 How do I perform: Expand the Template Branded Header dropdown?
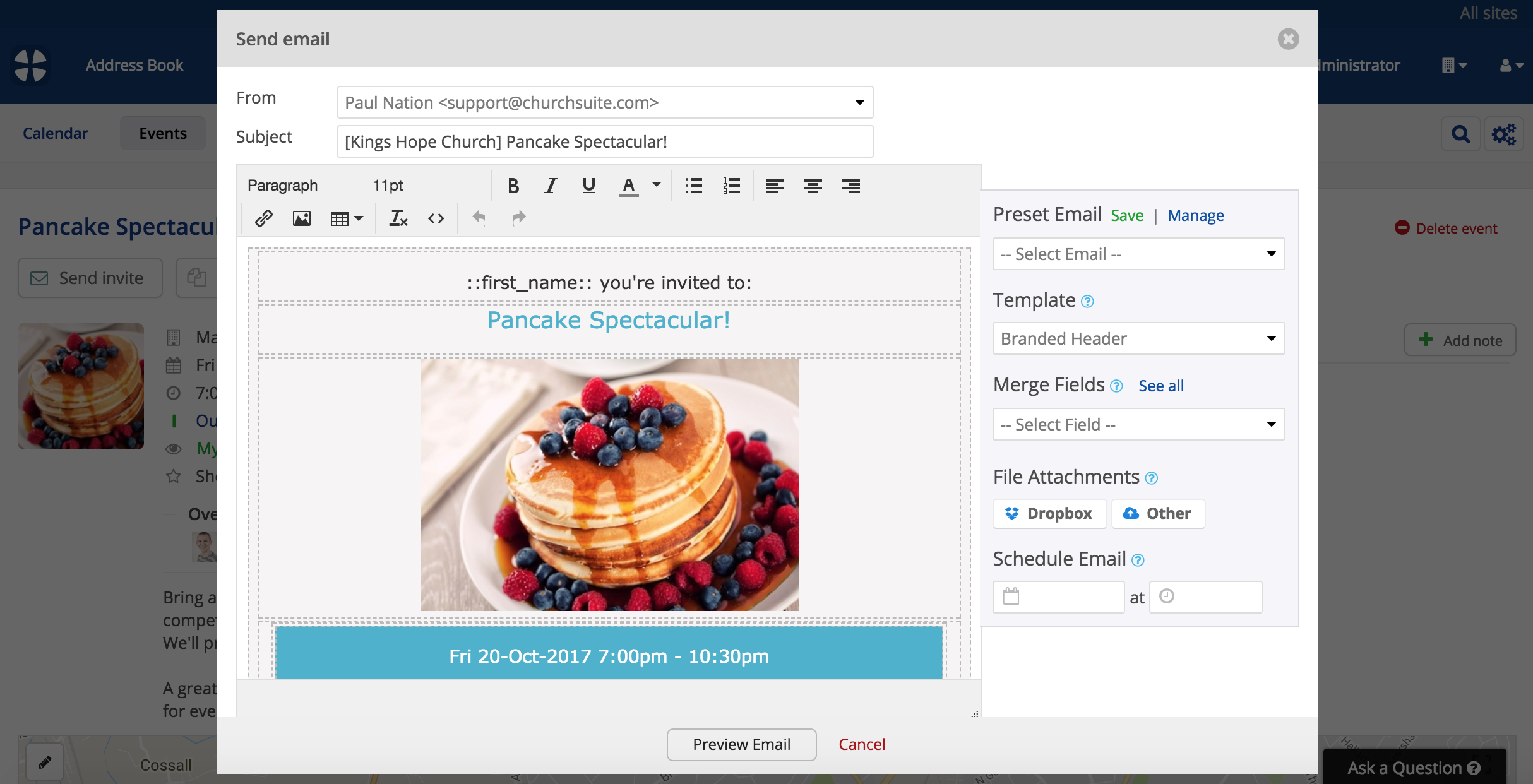(1138, 338)
